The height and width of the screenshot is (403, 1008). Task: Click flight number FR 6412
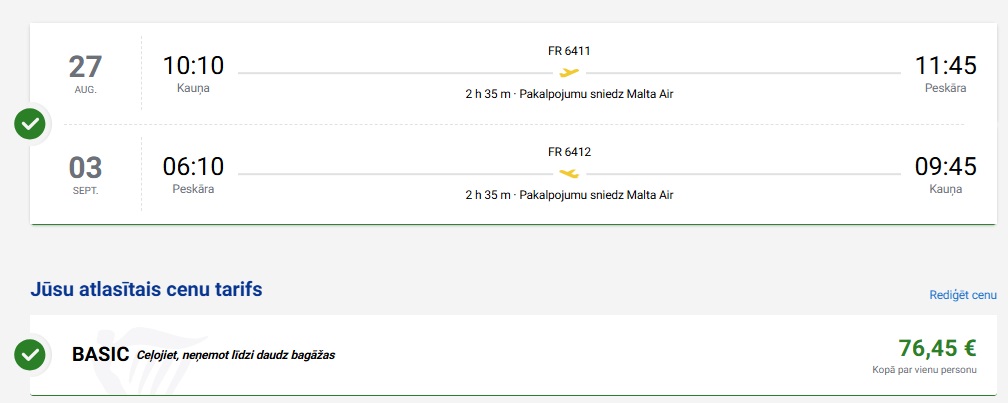click(569, 152)
